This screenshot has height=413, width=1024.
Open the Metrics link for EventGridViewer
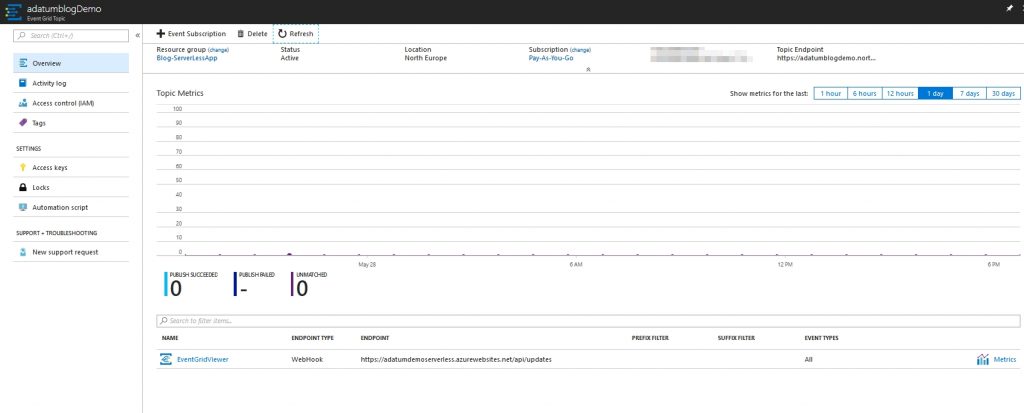(1004, 359)
